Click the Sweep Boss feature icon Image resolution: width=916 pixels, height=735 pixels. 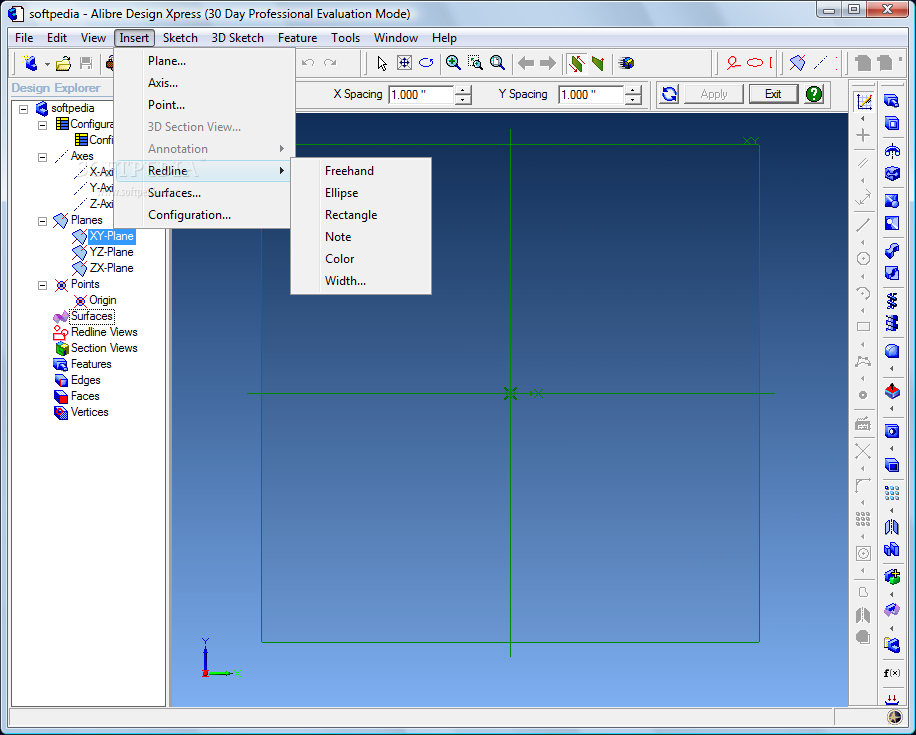pos(891,251)
